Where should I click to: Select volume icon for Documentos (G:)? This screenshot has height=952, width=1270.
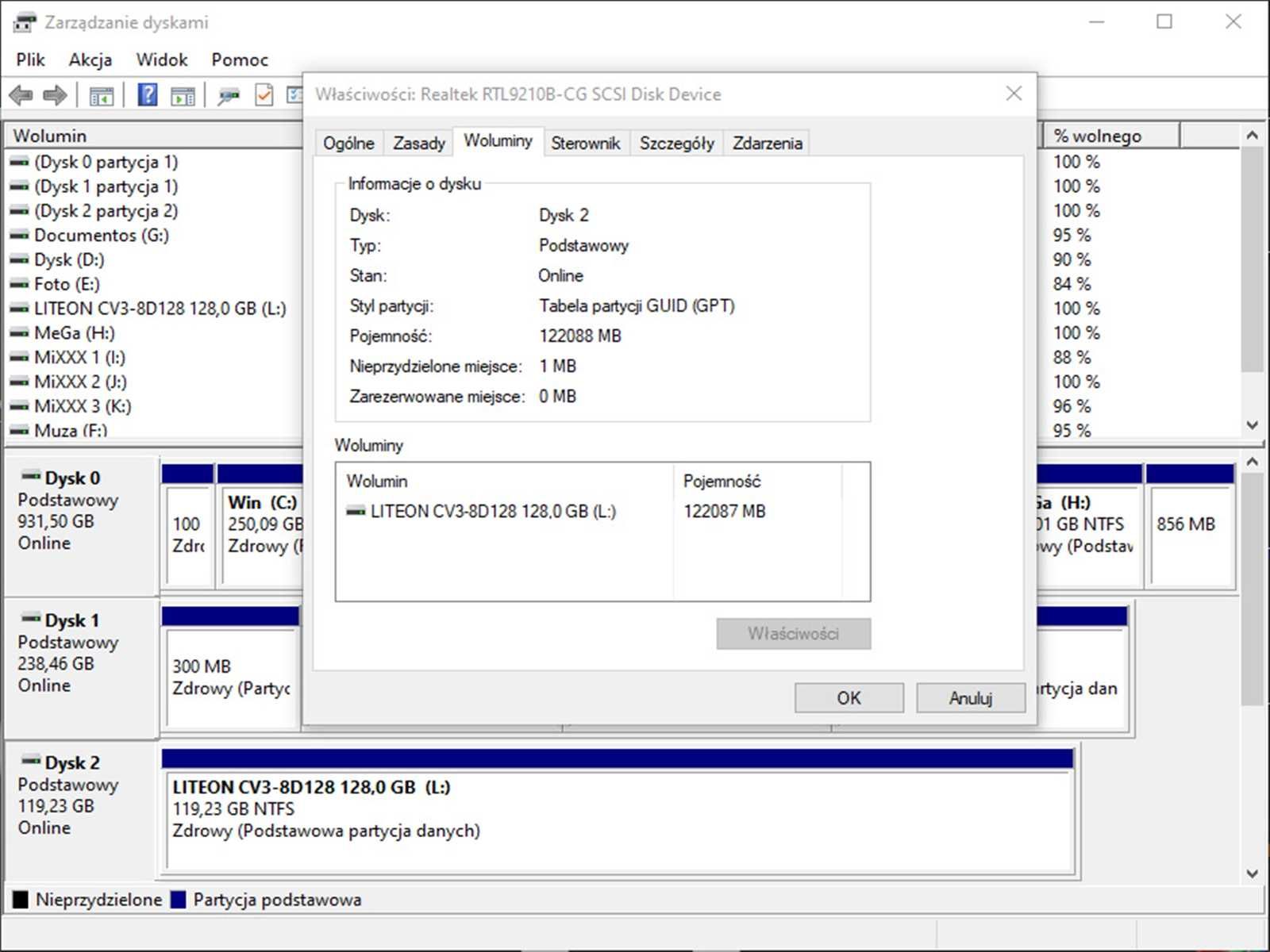point(19,236)
